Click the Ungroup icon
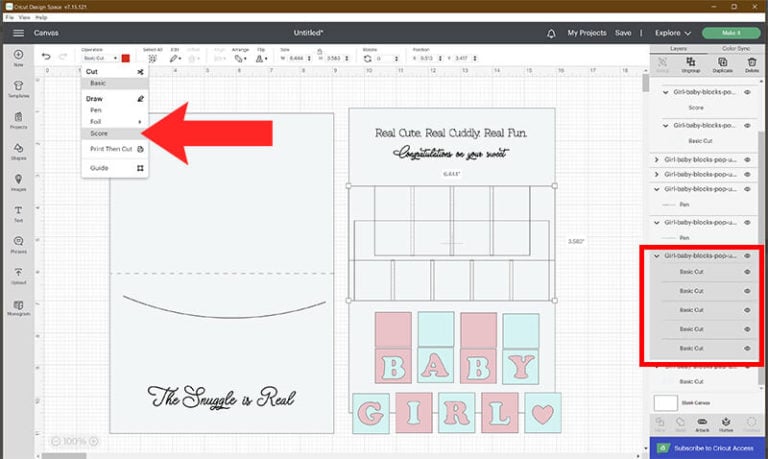 (x=691, y=64)
